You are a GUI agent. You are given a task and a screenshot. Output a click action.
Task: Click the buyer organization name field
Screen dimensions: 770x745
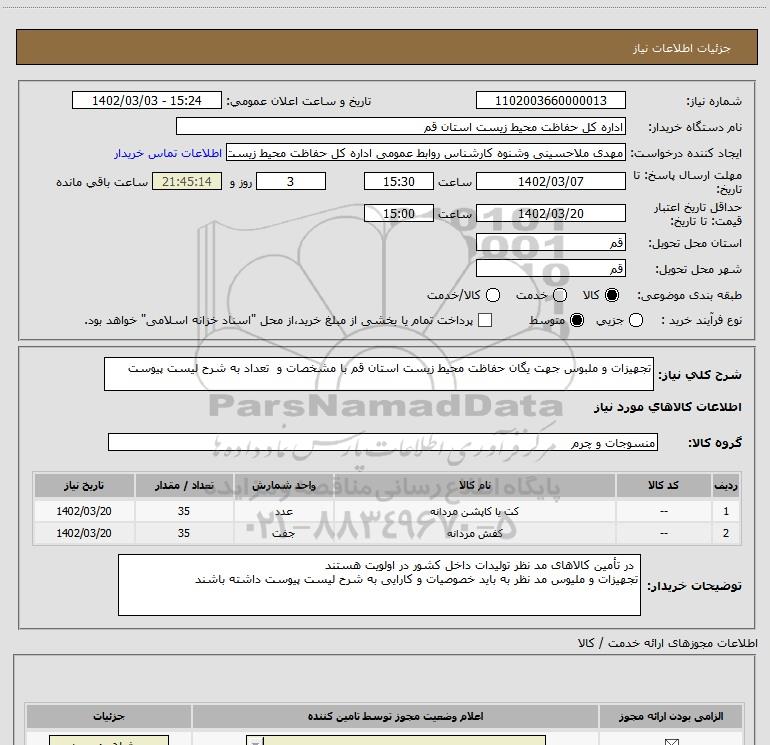coord(401,126)
